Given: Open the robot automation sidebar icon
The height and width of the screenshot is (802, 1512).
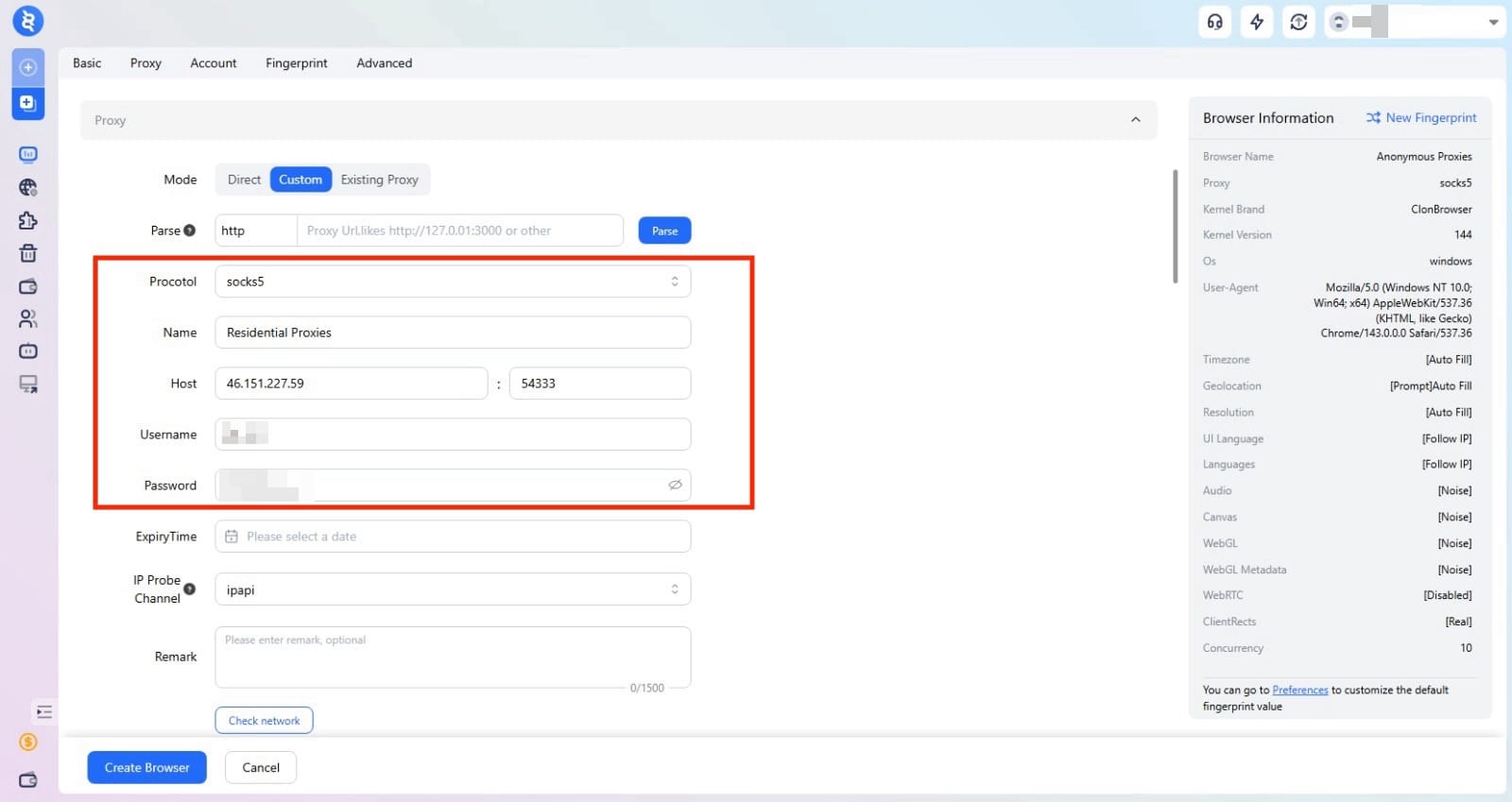Looking at the screenshot, I should pyautogui.click(x=27, y=351).
